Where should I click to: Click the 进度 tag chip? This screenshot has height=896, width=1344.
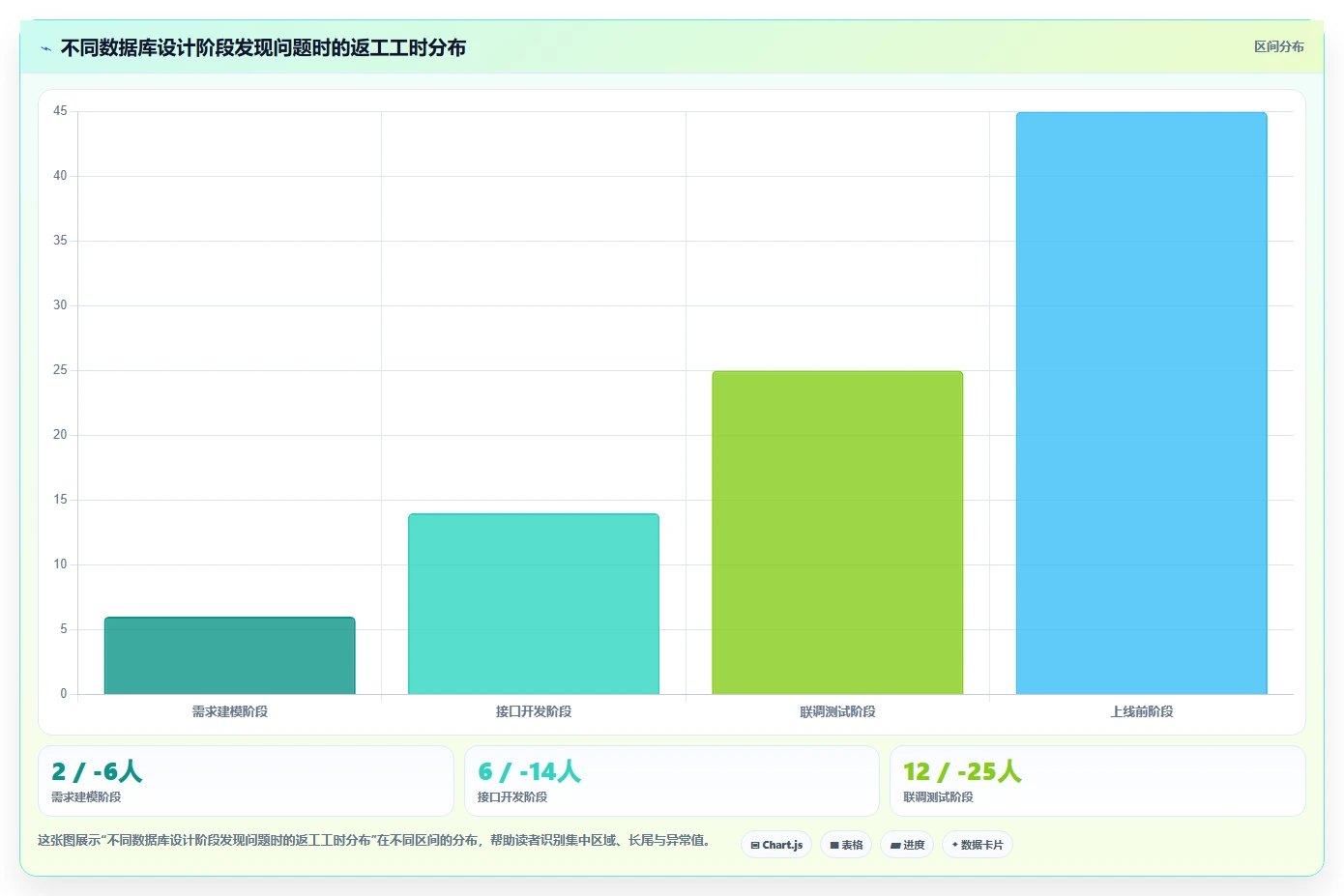pyautogui.click(x=907, y=845)
